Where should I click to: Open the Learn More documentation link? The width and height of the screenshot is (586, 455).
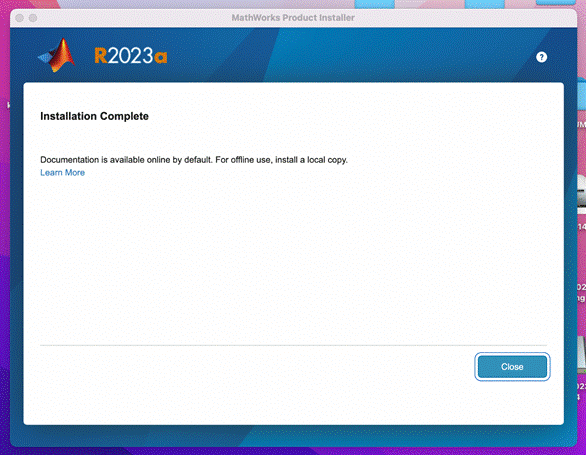pyautogui.click(x=62, y=172)
